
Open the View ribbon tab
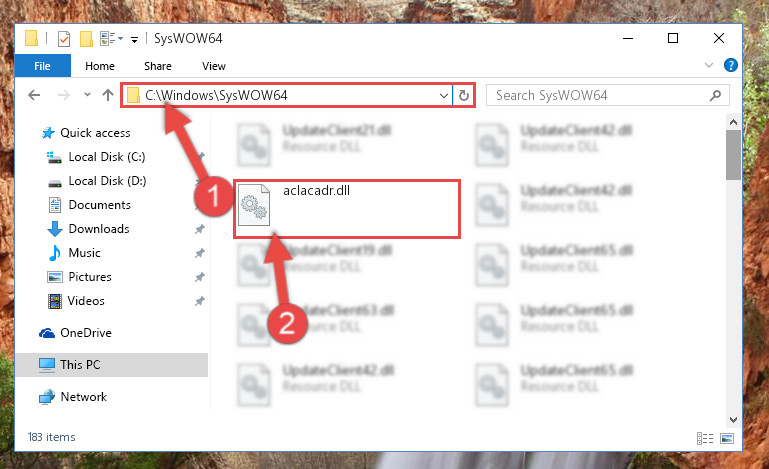(214, 66)
